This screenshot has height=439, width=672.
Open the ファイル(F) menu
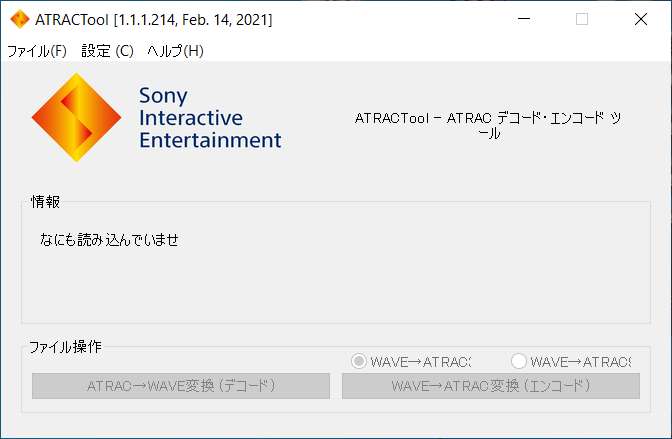(x=36, y=51)
